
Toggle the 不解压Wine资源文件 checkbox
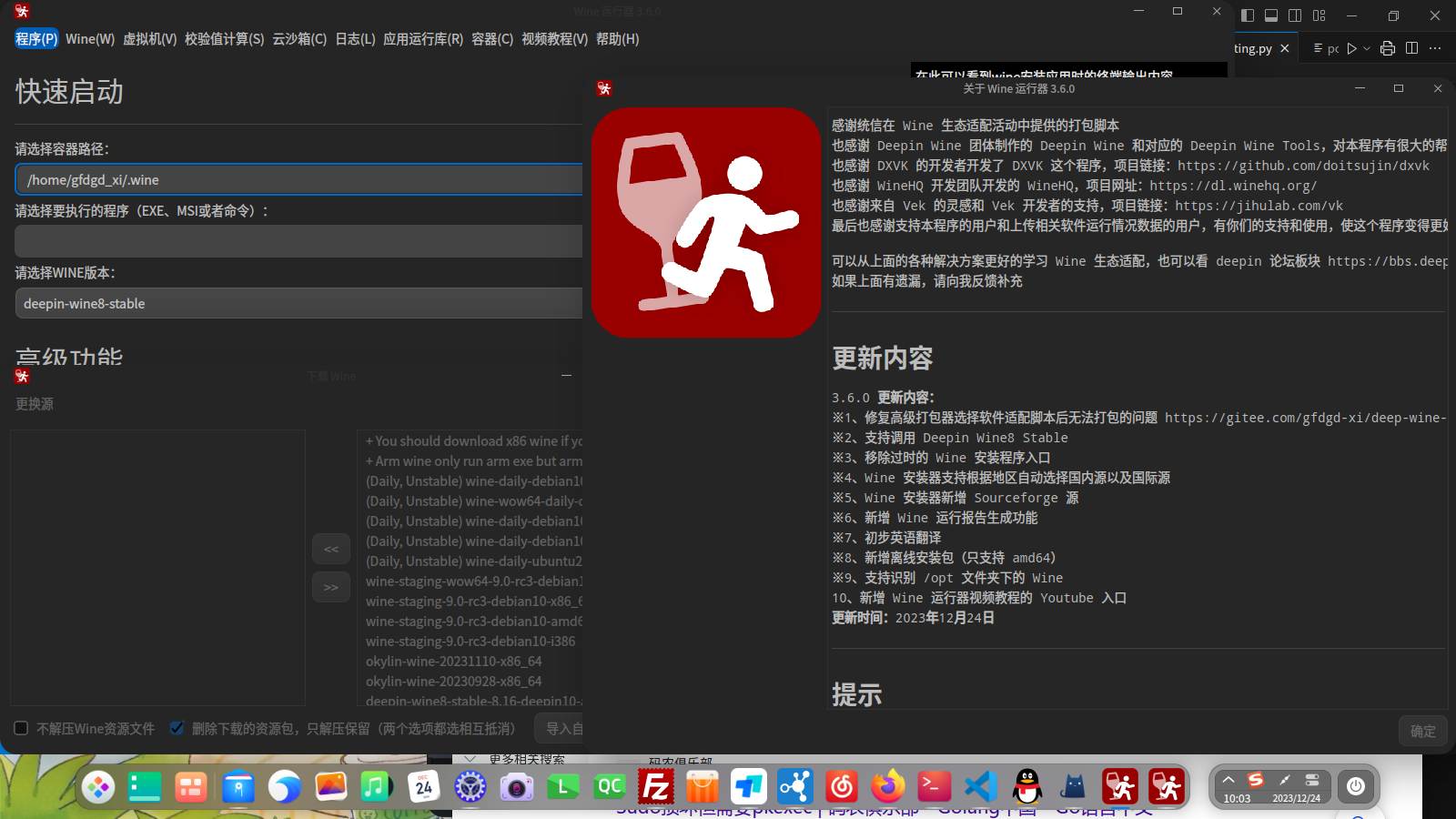(21, 728)
